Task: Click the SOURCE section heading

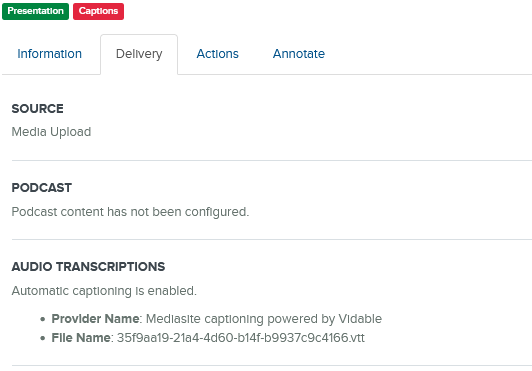Action: 38,109
